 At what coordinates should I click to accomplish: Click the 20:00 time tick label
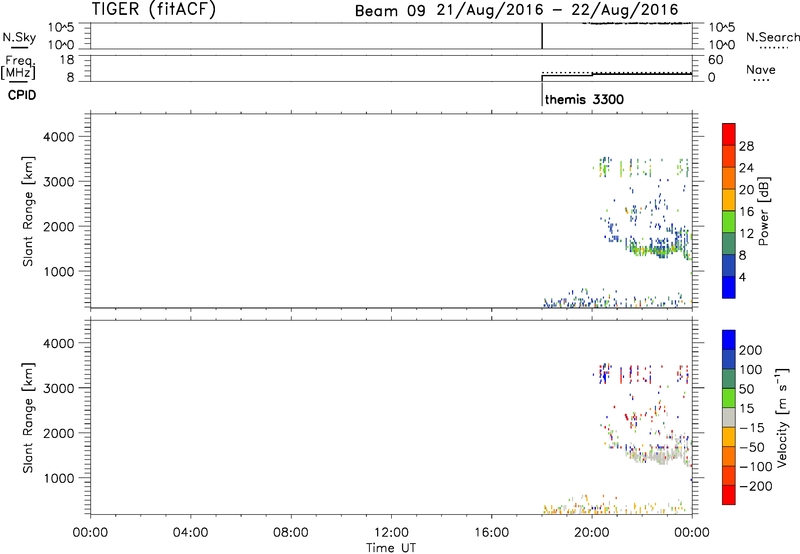(591, 533)
